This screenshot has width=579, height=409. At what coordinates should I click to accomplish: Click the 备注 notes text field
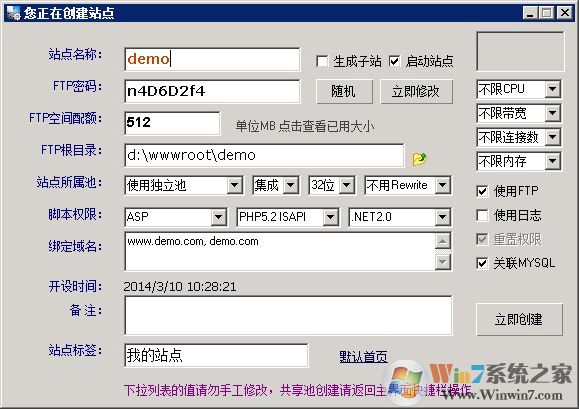(x=288, y=316)
